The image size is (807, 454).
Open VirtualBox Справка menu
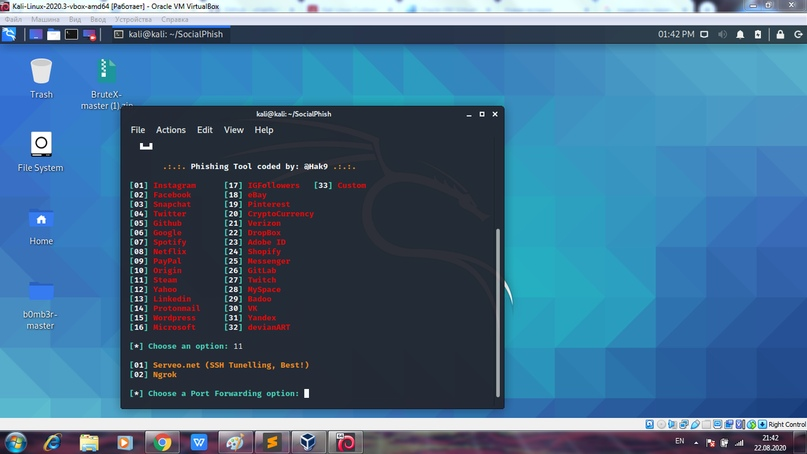(174, 19)
